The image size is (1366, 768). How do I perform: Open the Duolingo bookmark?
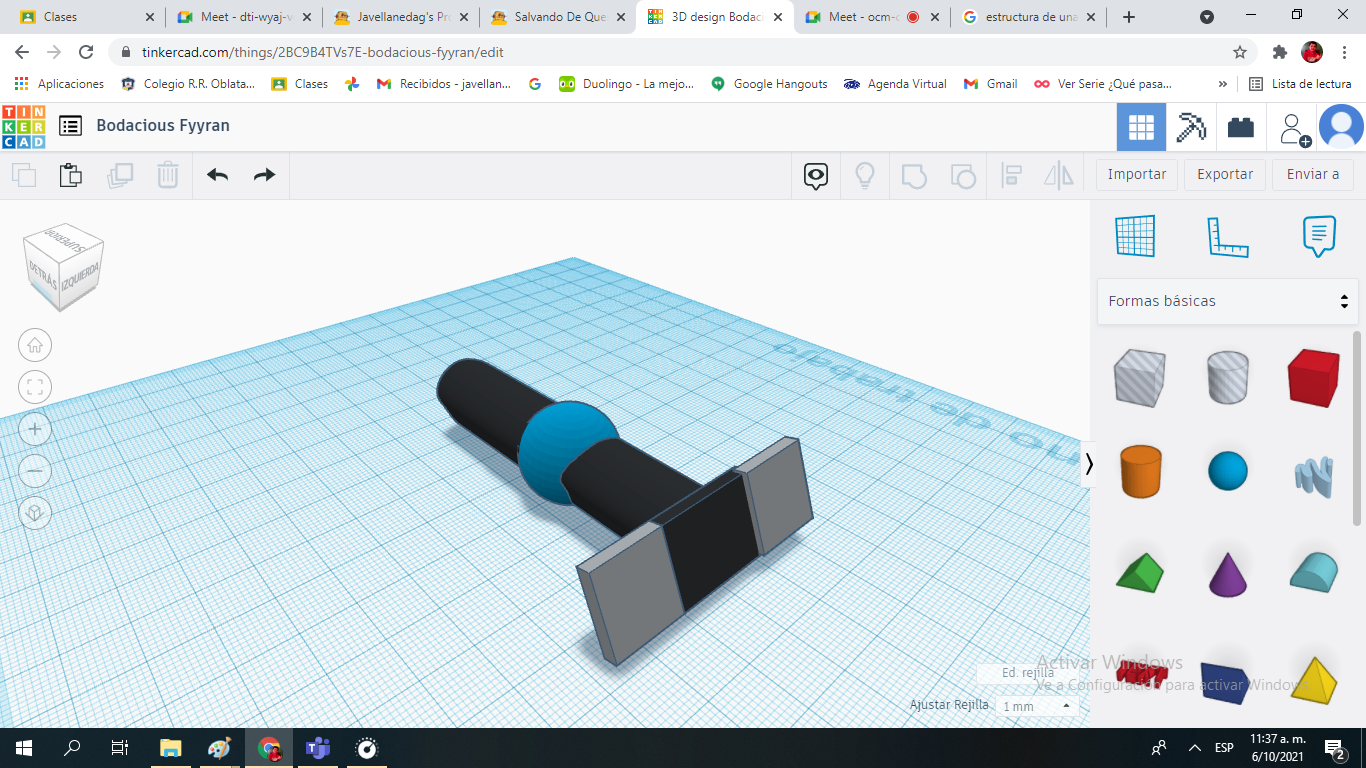pyautogui.click(x=626, y=84)
